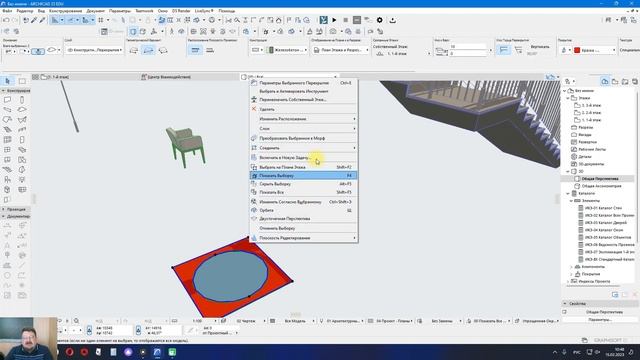
Task: Click the inject parameters syringe icon
Action: pyautogui.click(x=42, y=20)
